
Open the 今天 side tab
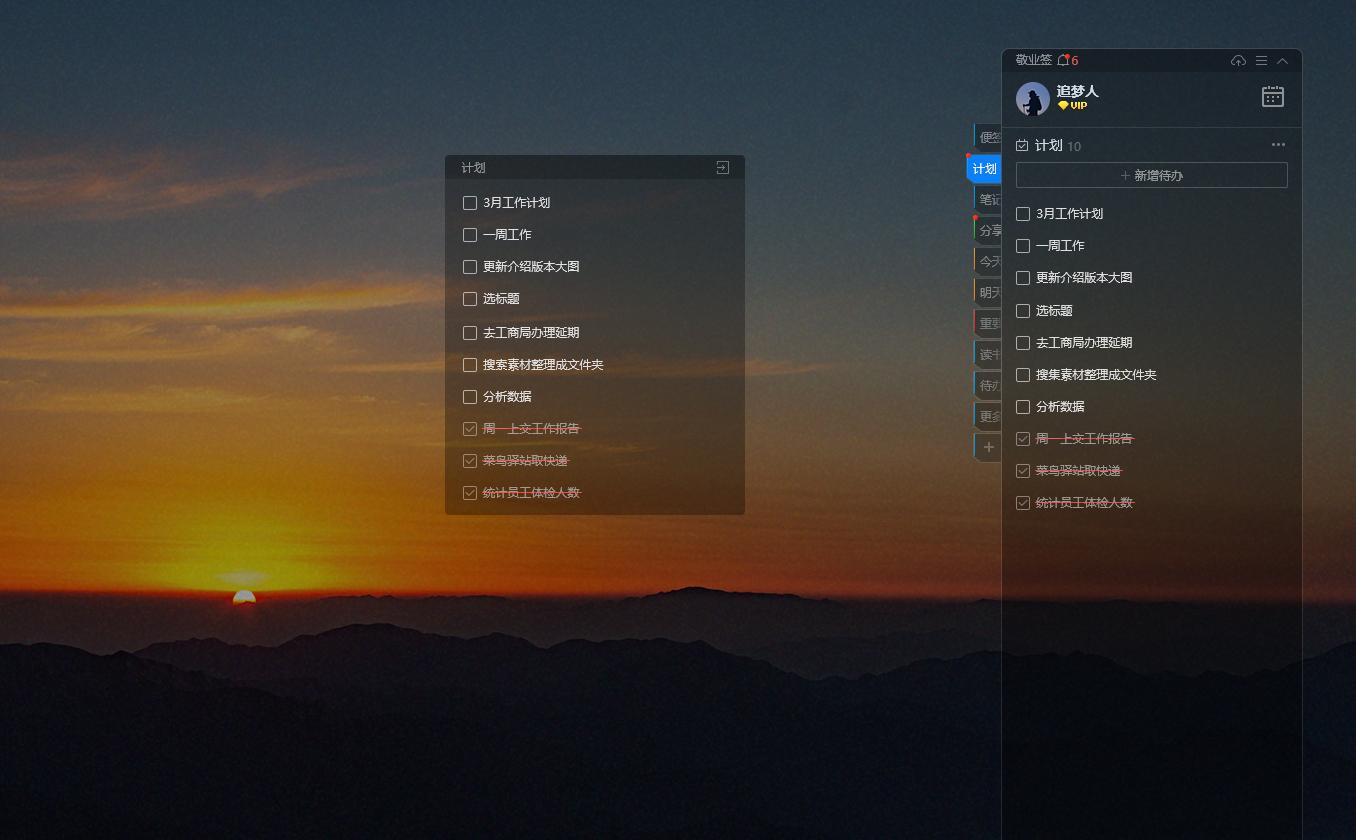(988, 261)
